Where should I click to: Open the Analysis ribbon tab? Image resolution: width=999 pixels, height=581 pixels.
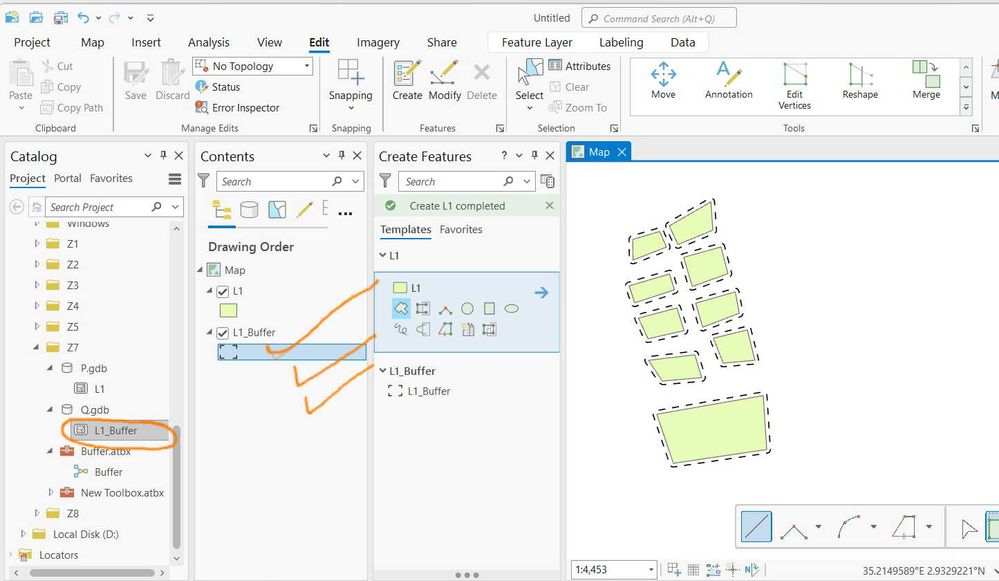tap(208, 42)
